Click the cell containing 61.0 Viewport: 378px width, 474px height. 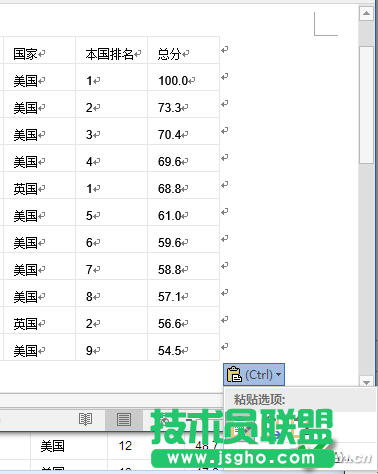184,212
